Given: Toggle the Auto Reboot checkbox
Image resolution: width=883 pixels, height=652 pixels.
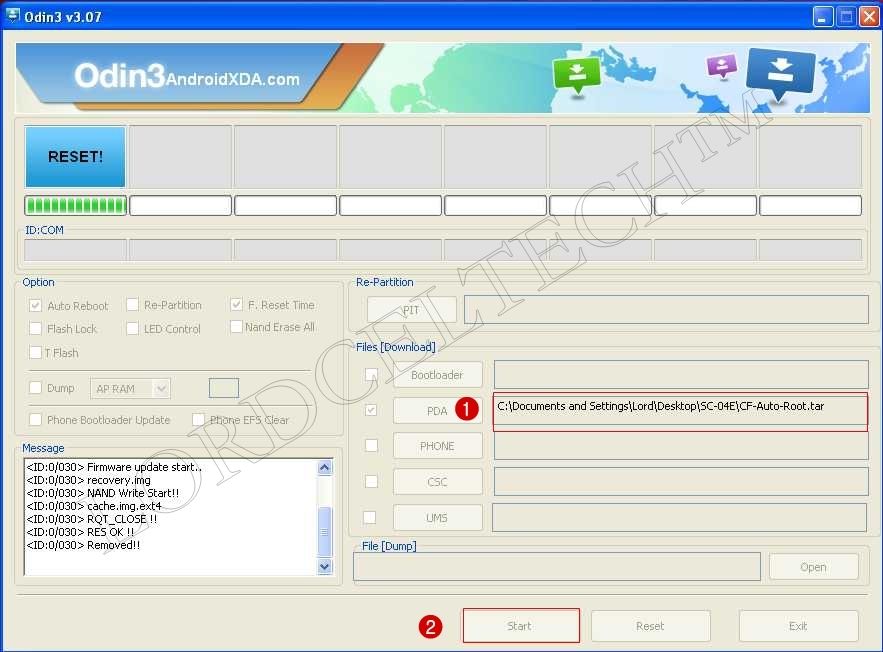Looking at the screenshot, I should click(35, 306).
